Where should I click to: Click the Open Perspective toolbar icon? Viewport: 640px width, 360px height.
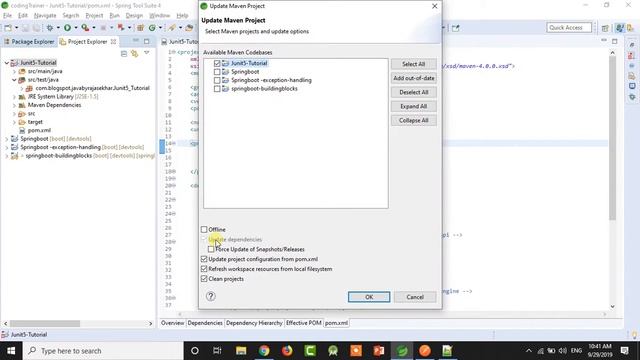[605, 28]
